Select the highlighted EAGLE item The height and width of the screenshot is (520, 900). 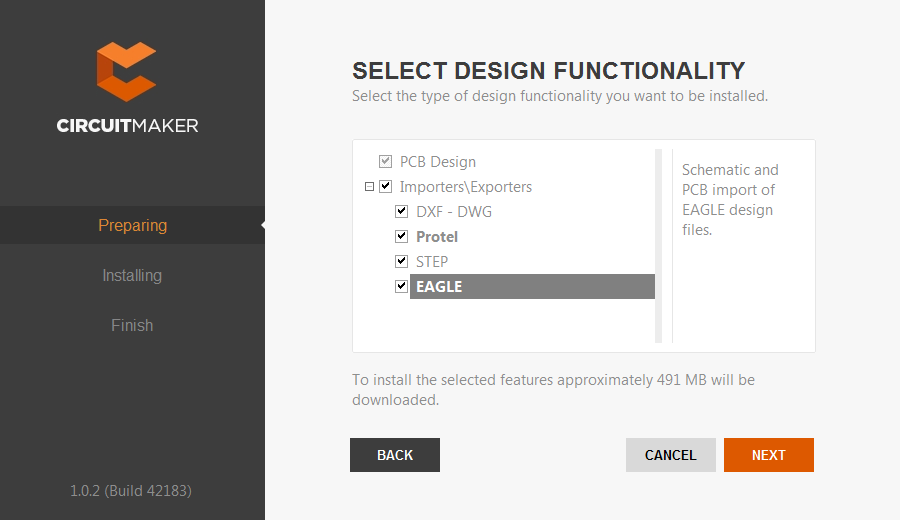tap(440, 287)
